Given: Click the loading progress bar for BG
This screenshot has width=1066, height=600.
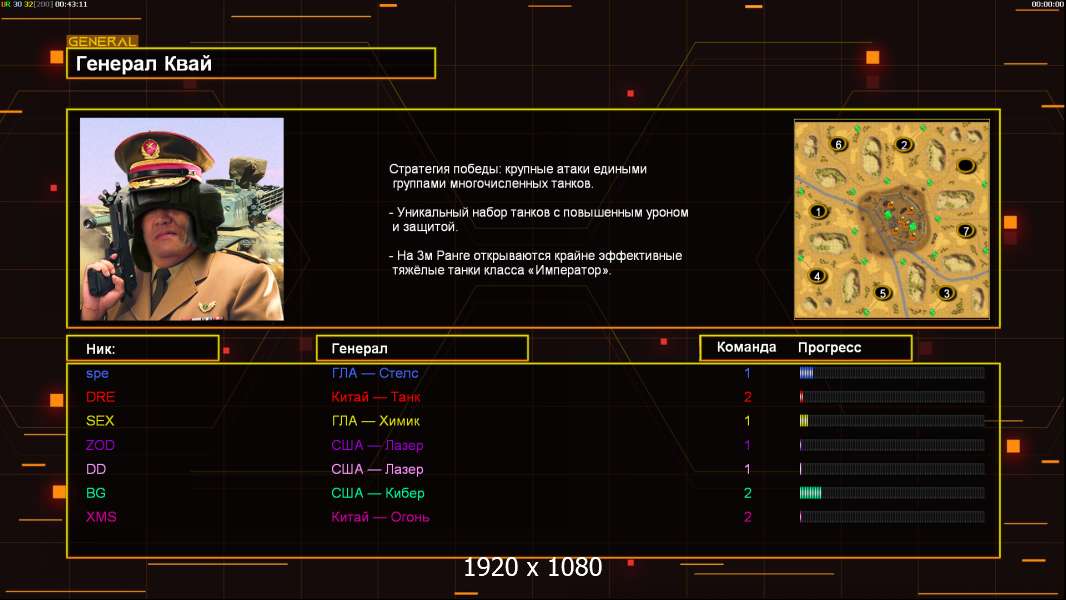Looking at the screenshot, I should tap(892, 493).
